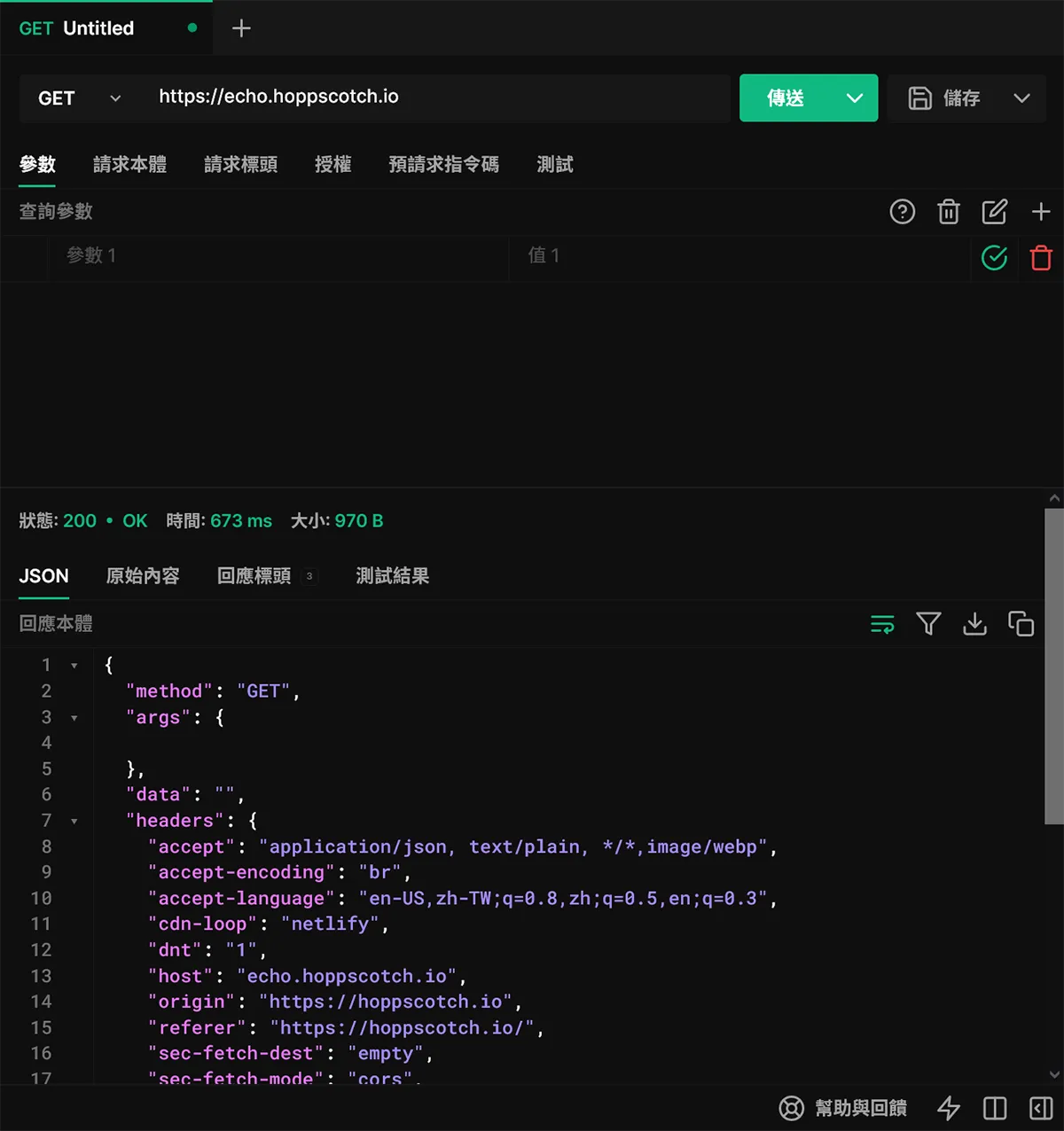Add a new query parameter
The height and width of the screenshot is (1131, 1064).
click(x=1041, y=212)
